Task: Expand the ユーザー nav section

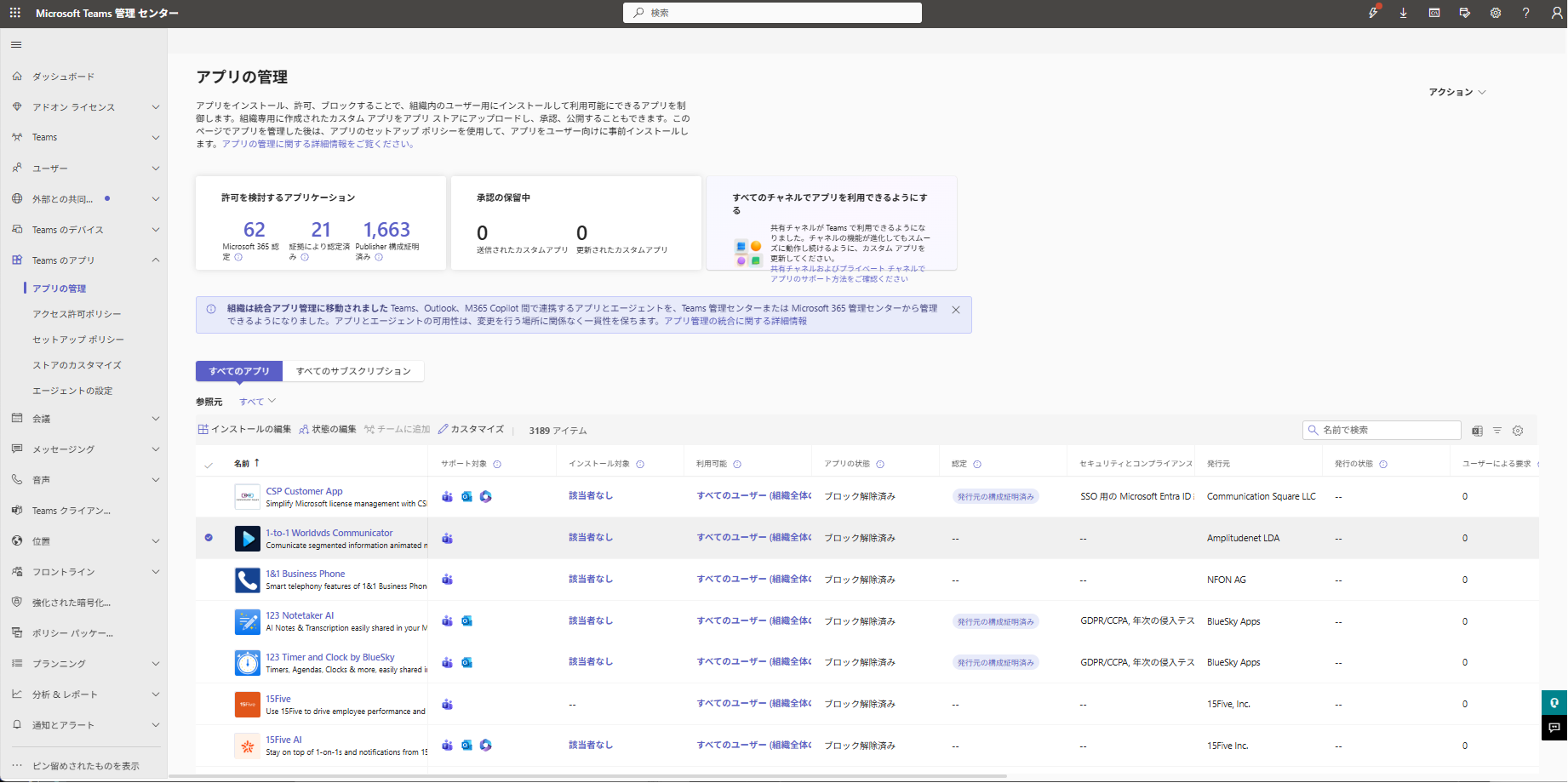Action: (156, 169)
